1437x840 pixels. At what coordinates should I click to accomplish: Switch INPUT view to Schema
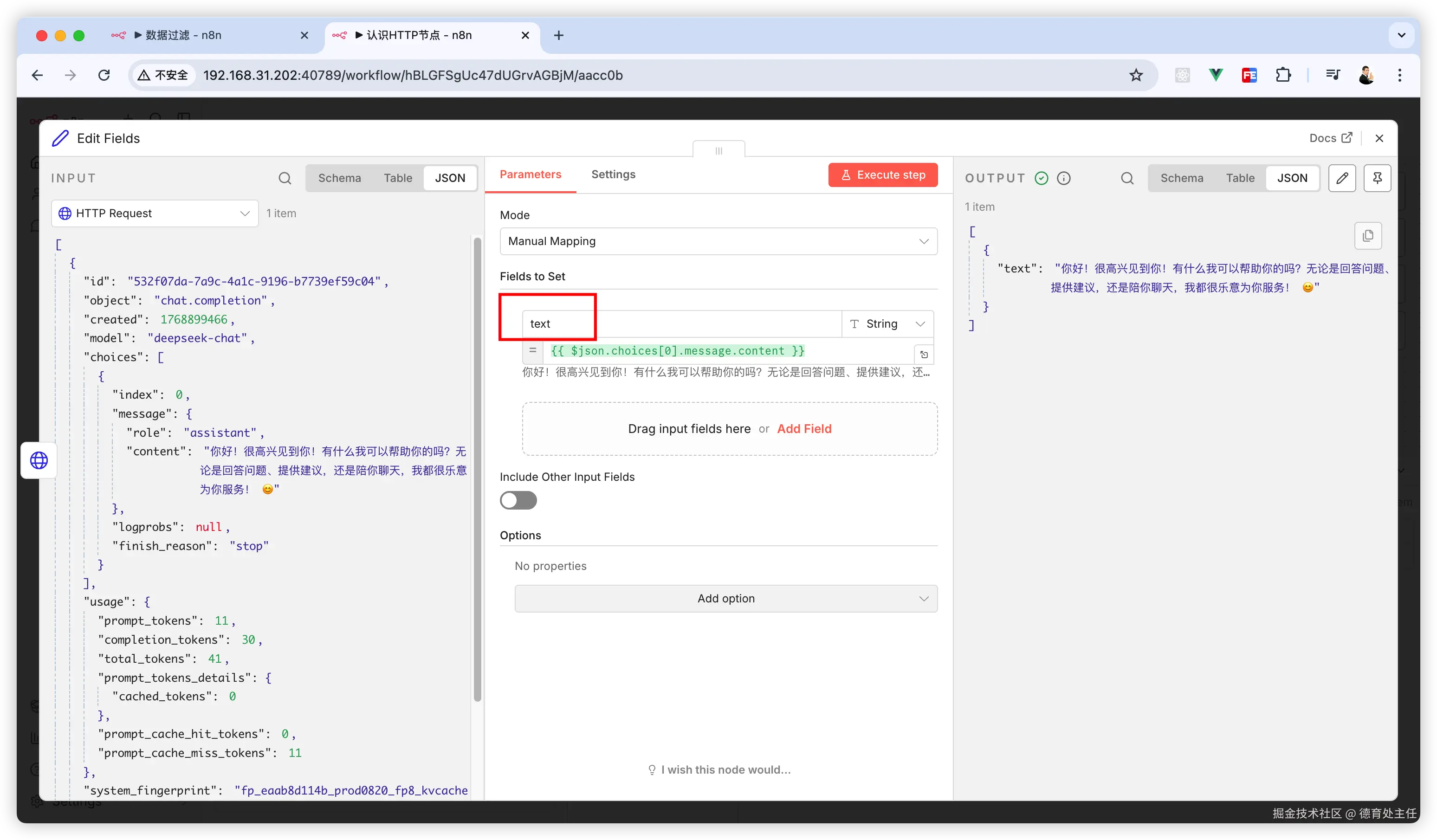(x=339, y=178)
